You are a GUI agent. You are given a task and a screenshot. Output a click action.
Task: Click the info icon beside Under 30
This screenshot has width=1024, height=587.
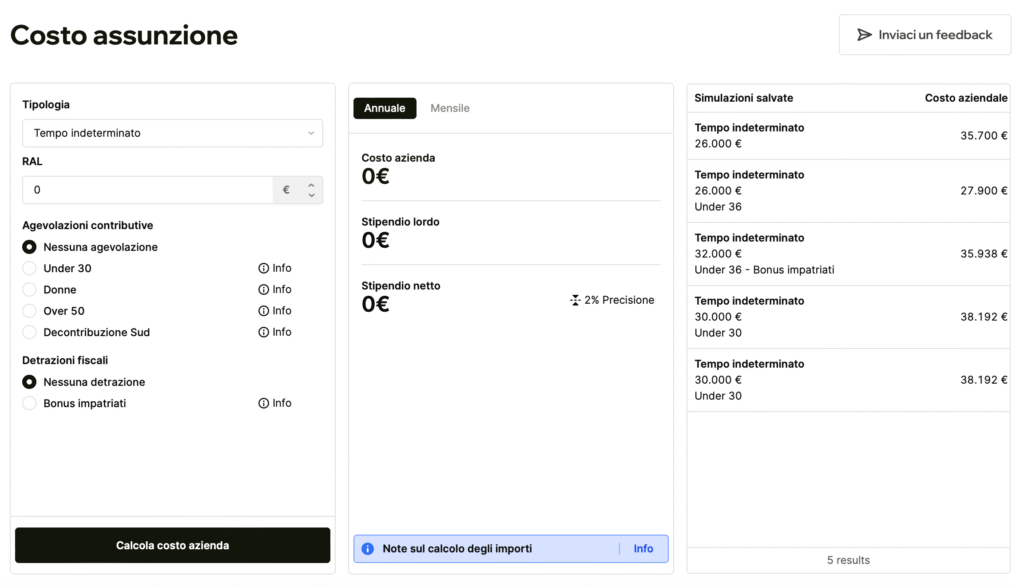pos(264,268)
